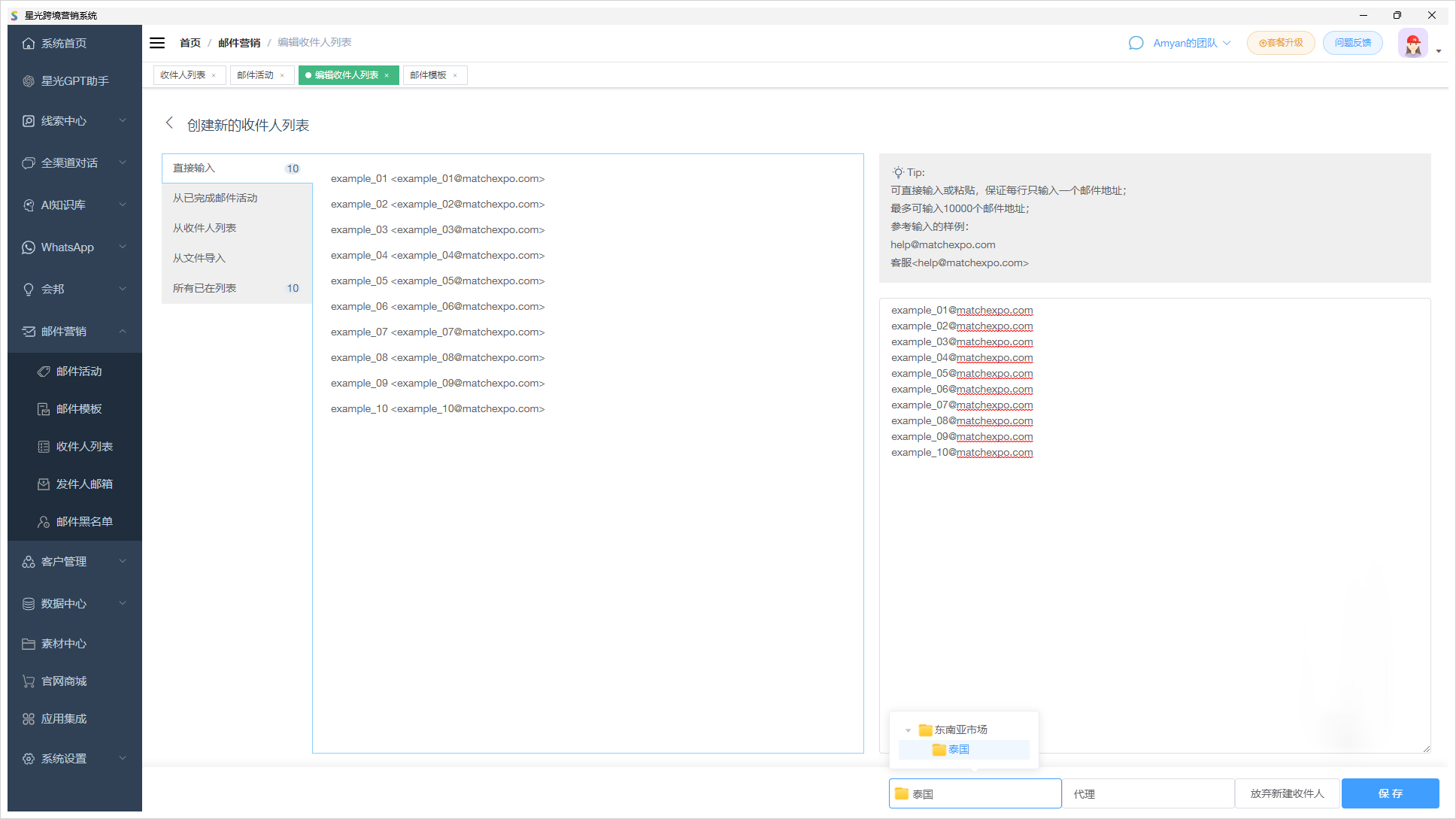Select the 收件人列表 tab
This screenshot has width=1456, height=819.
pos(184,74)
